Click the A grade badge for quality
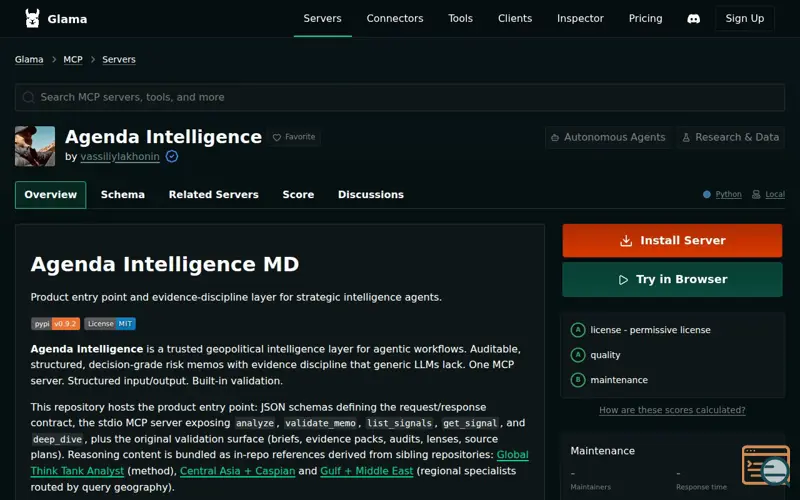This screenshot has width=800, height=500. pyautogui.click(x=578, y=355)
